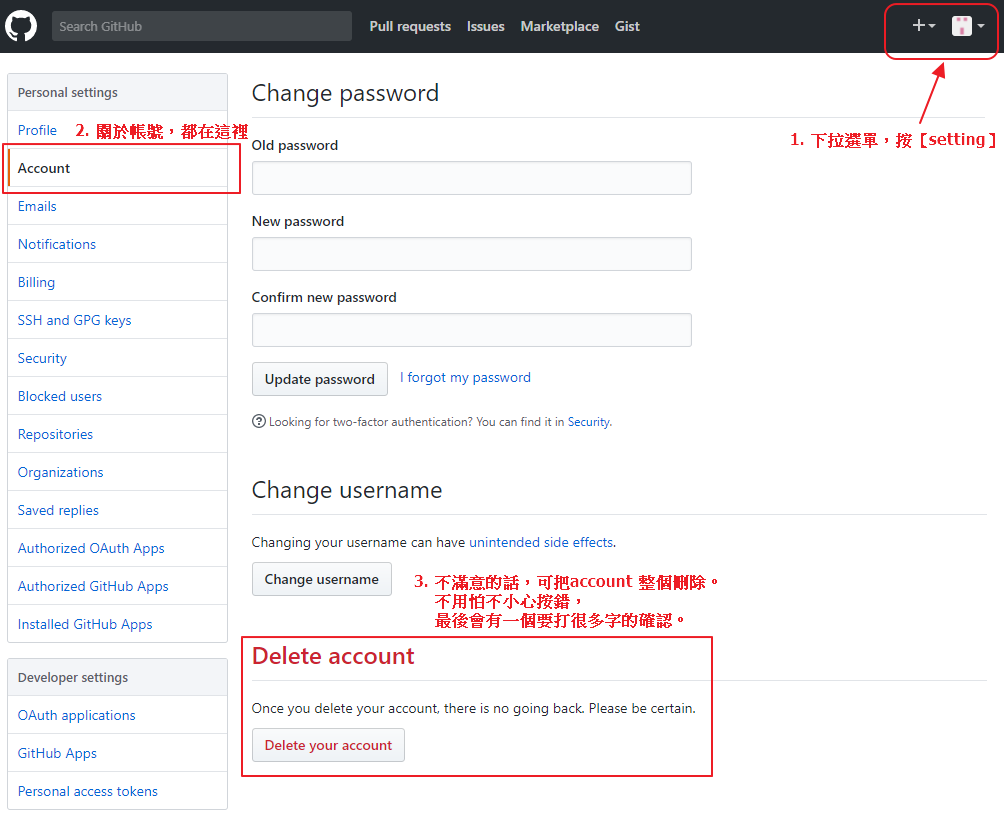Follow the I forgot my password link

pos(464,377)
